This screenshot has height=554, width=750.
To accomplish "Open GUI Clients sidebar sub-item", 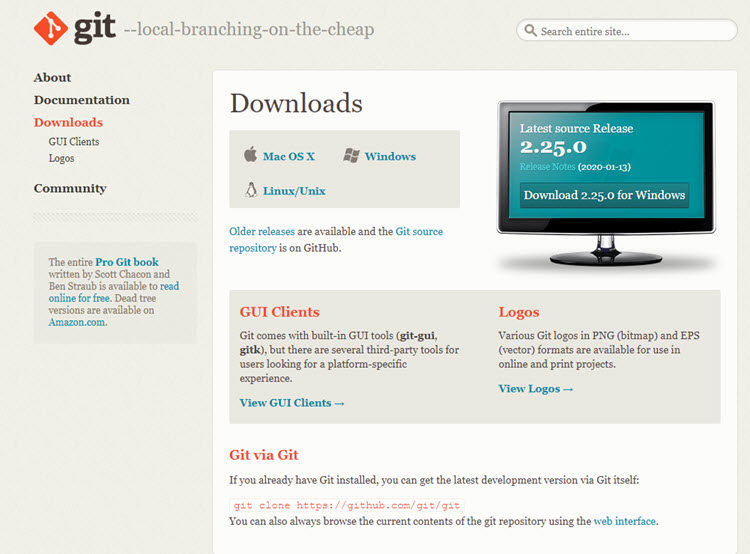I will pos(74,142).
